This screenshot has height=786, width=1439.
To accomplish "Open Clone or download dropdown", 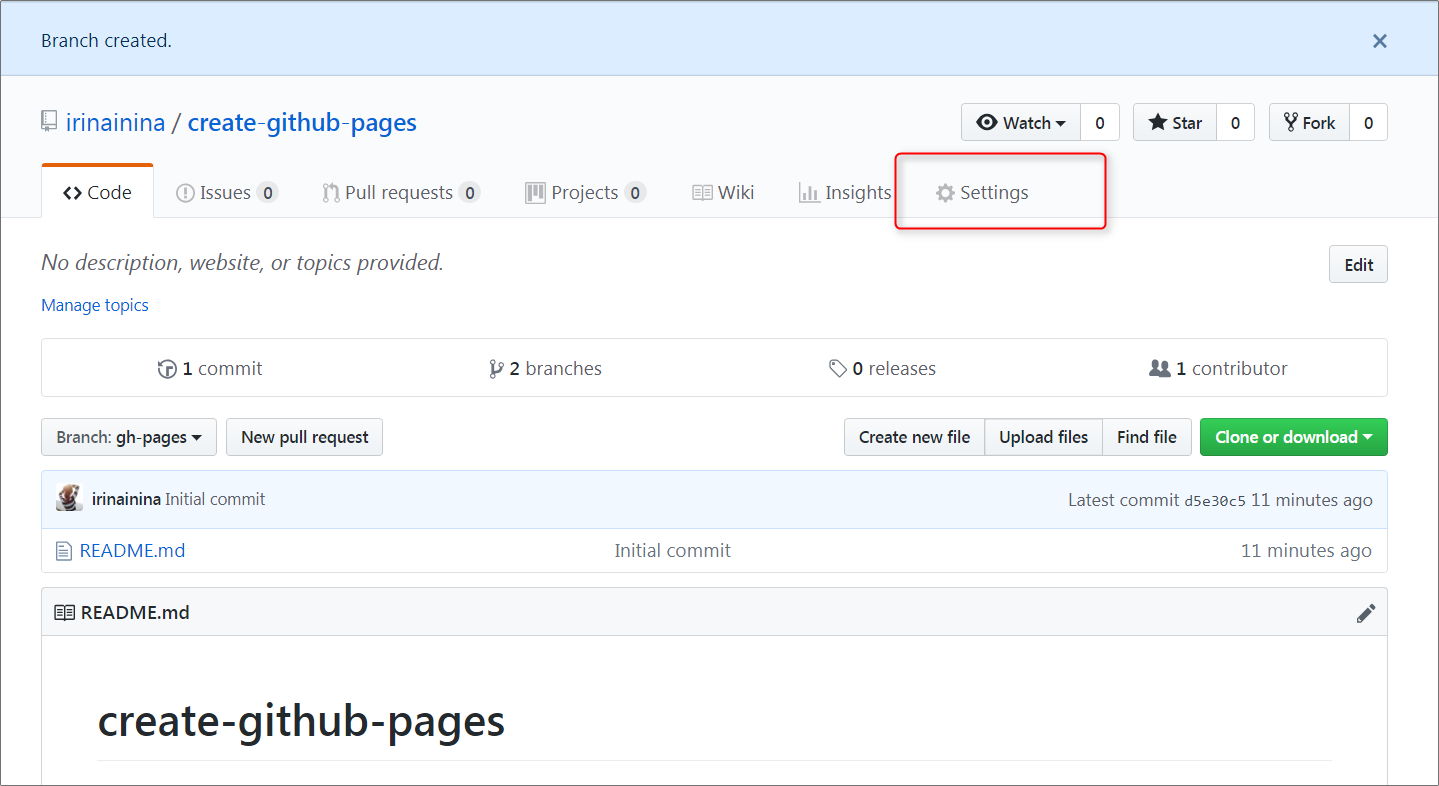I will pos(1294,437).
